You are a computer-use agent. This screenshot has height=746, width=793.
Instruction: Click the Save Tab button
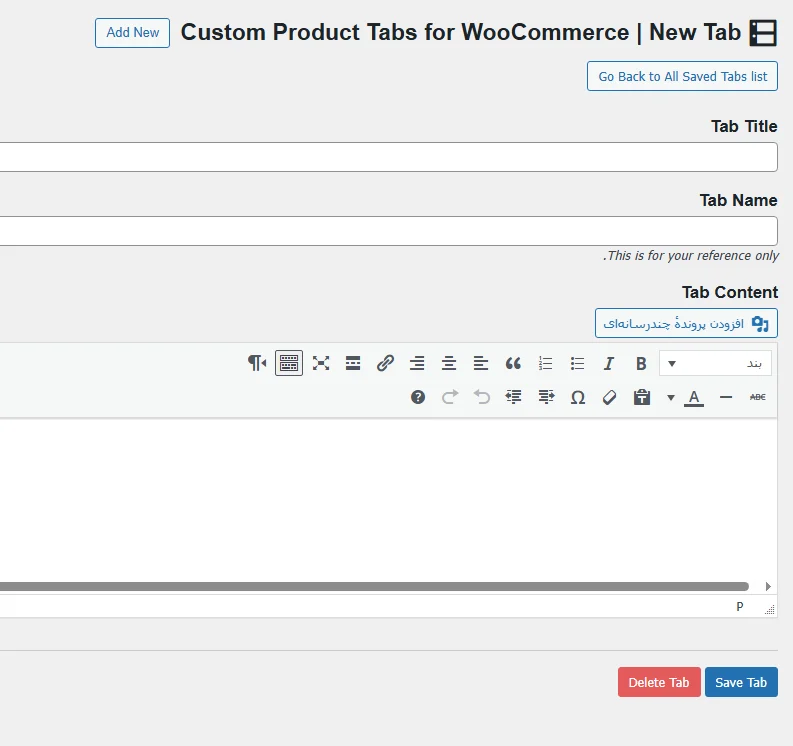click(741, 682)
